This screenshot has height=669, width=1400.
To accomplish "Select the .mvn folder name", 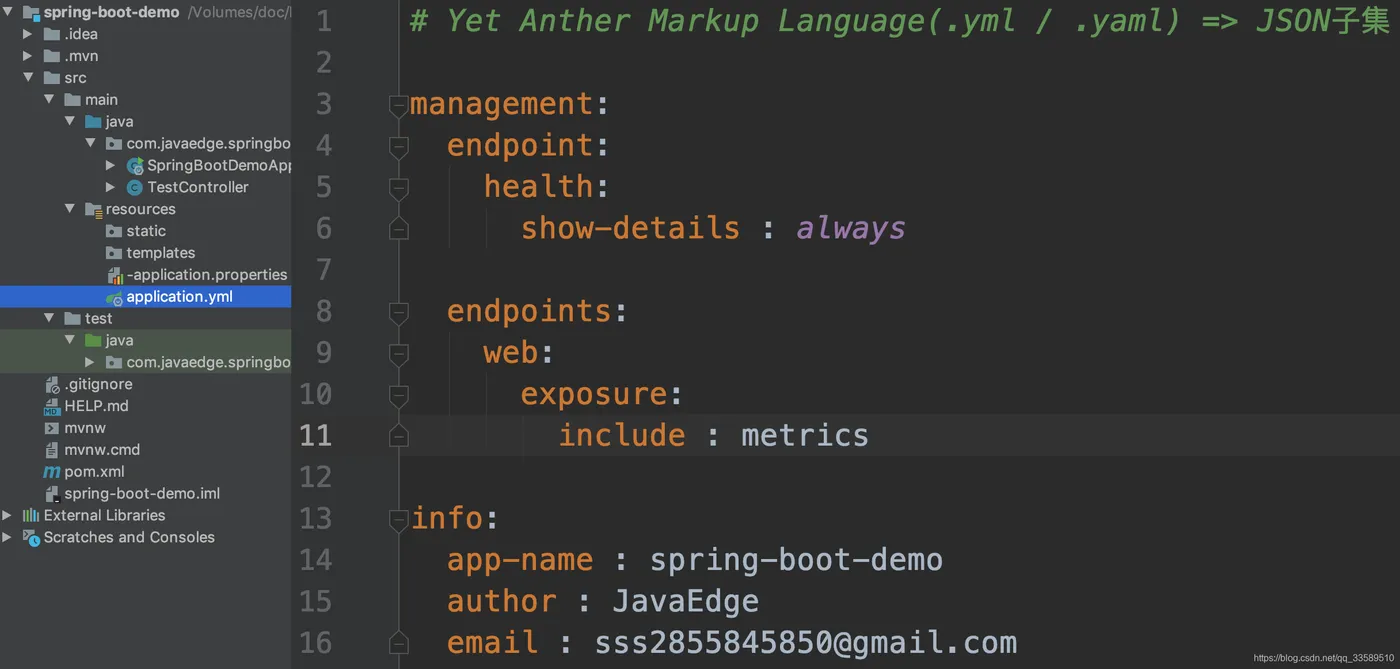I will click(x=81, y=56).
